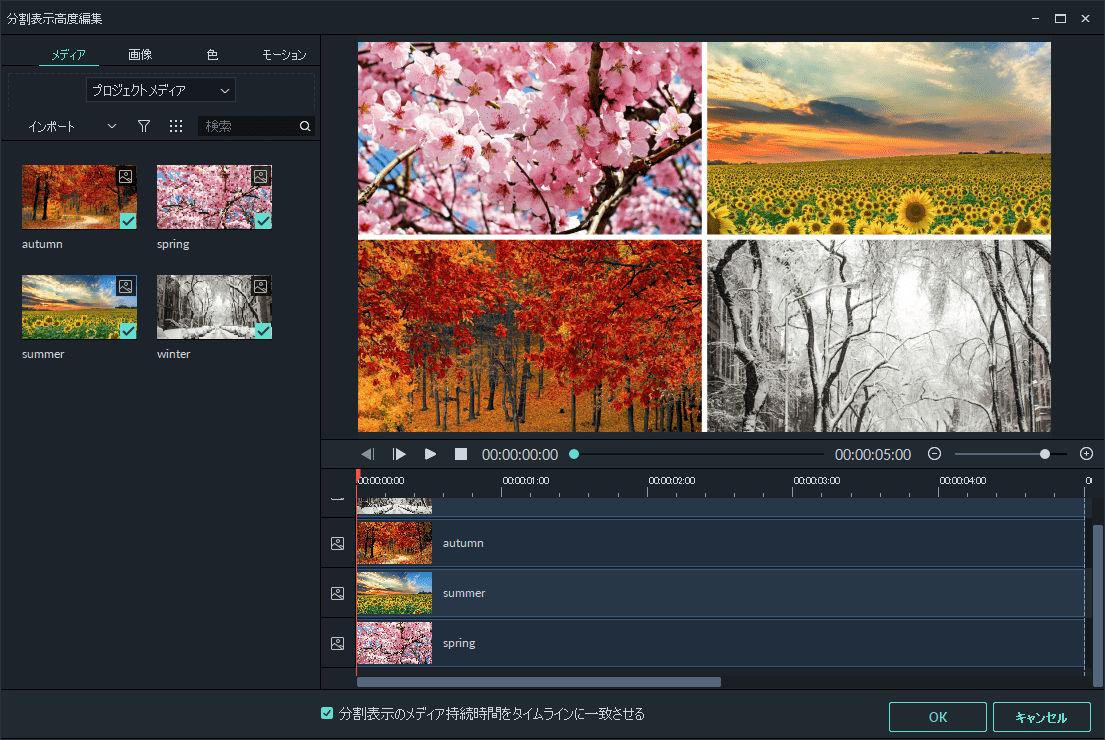1105x740 pixels.
Task: Click the timeline zoom slider handle
Action: tap(1045, 455)
